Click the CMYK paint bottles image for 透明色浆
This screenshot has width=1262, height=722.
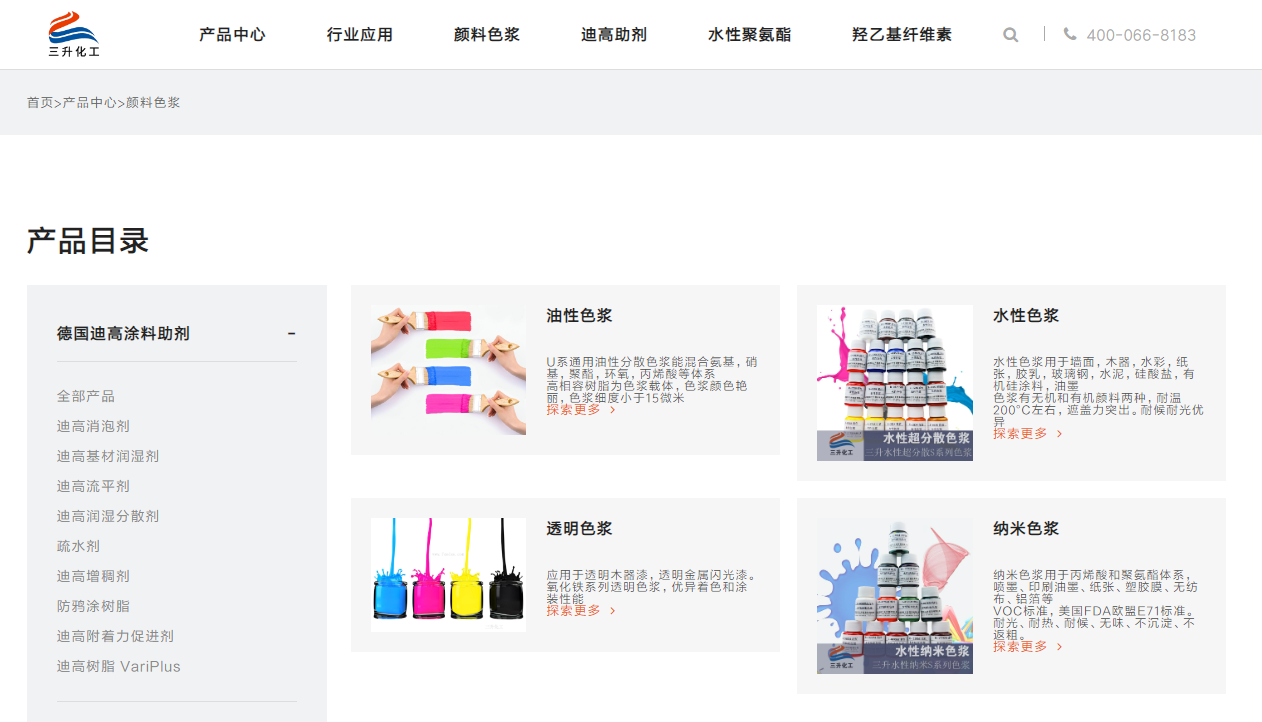click(x=448, y=573)
